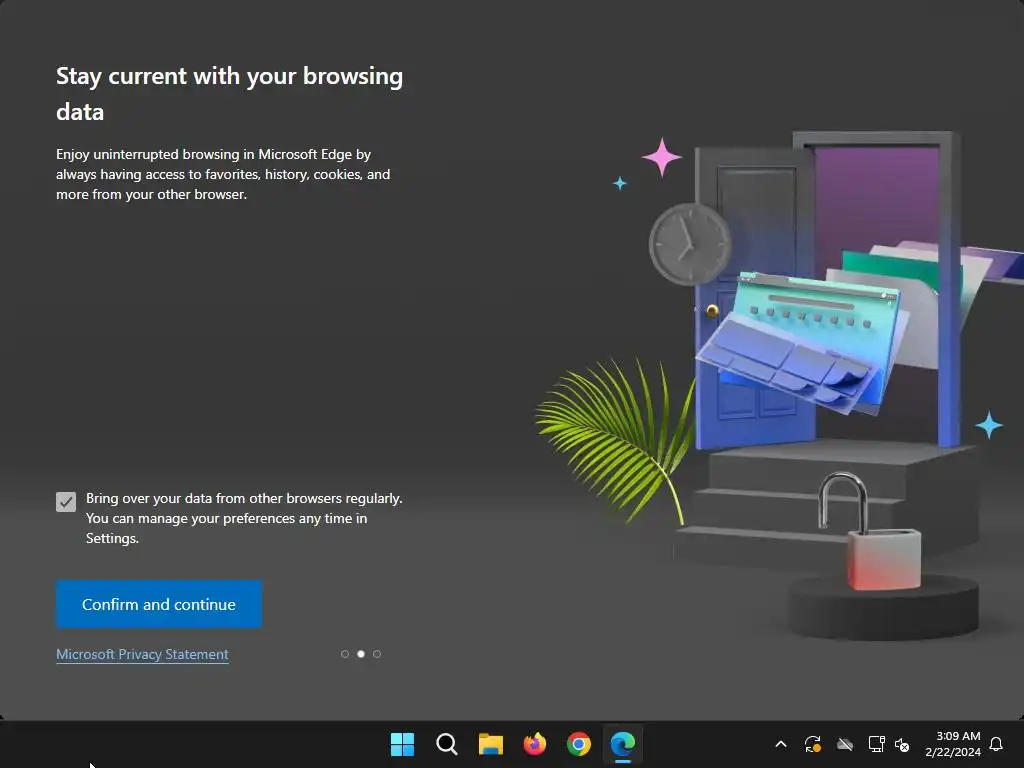
Task: Open clock showing 3:09 AM
Action: (953, 744)
